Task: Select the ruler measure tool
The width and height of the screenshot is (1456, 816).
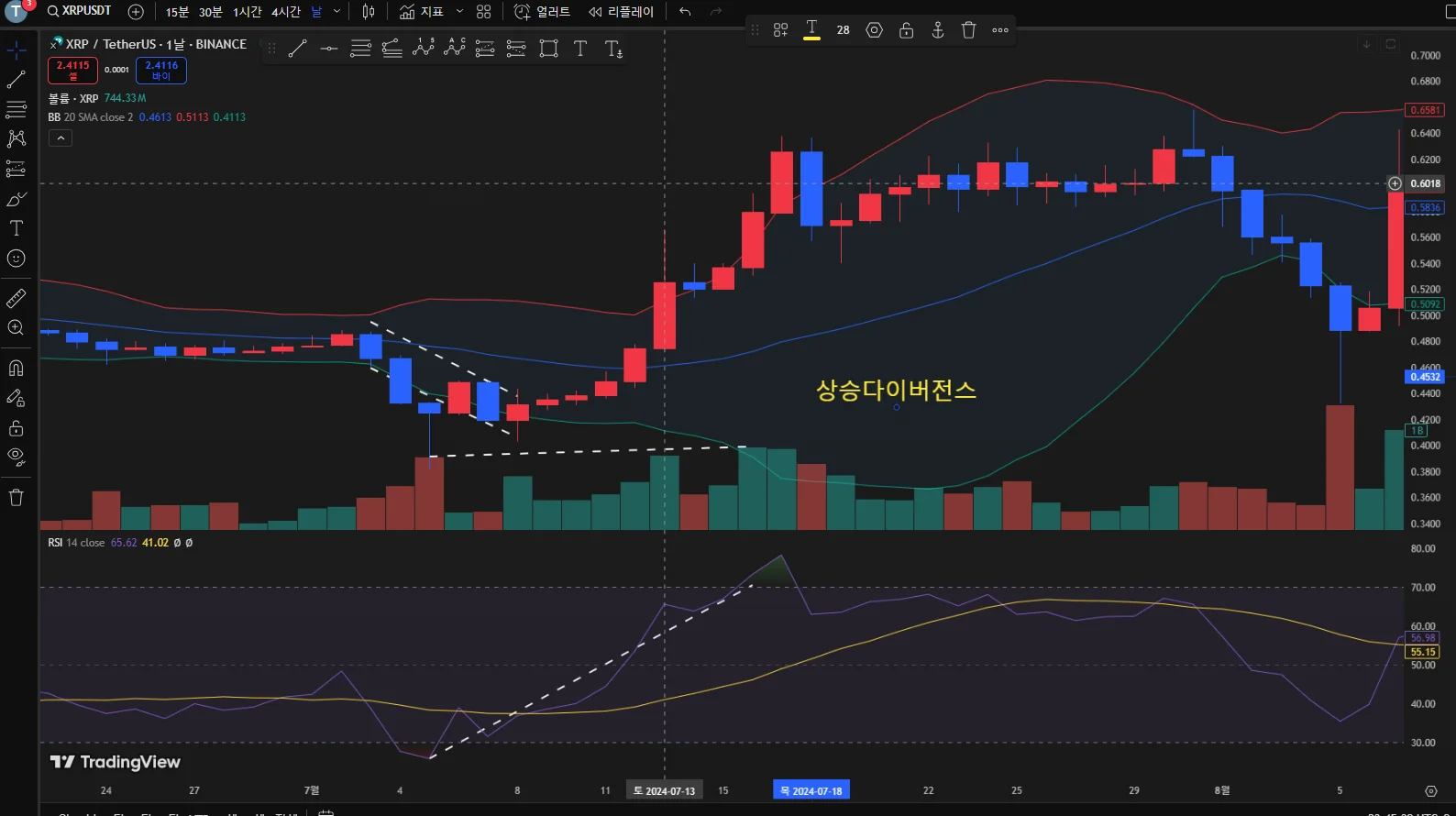Action: coord(16,299)
